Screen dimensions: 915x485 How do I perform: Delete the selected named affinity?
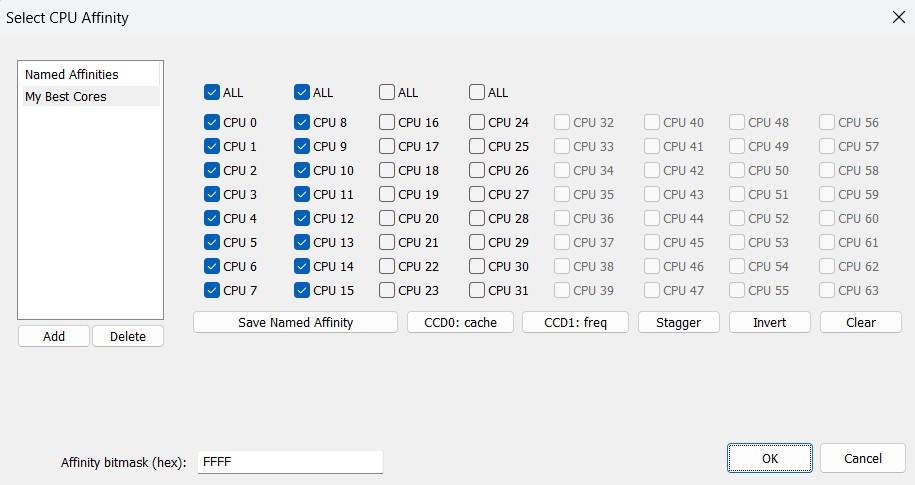[127, 336]
